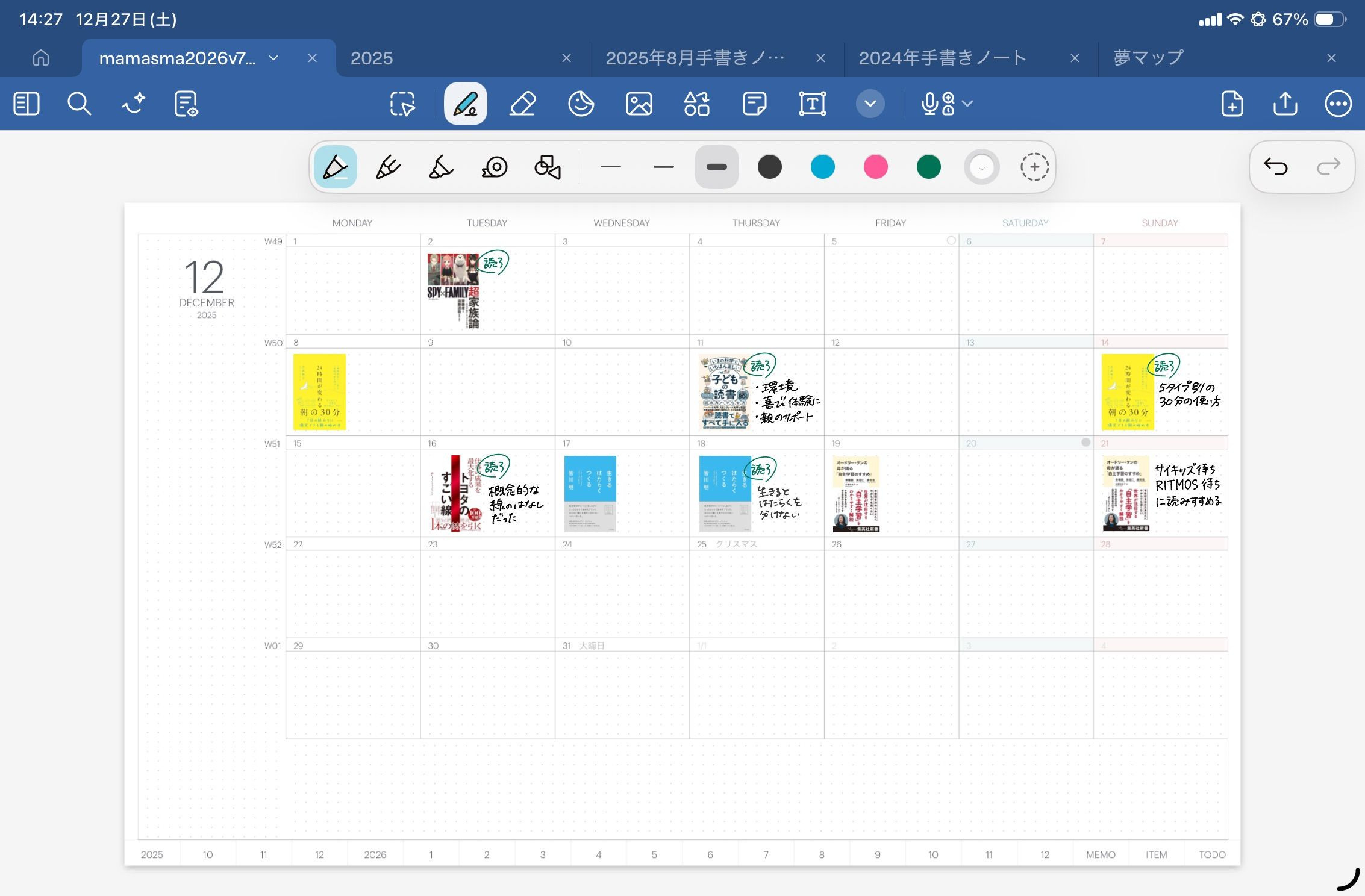Open the audio recording options dropdown
Image resolution: width=1365 pixels, height=896 pixels.
coord(967,104)
